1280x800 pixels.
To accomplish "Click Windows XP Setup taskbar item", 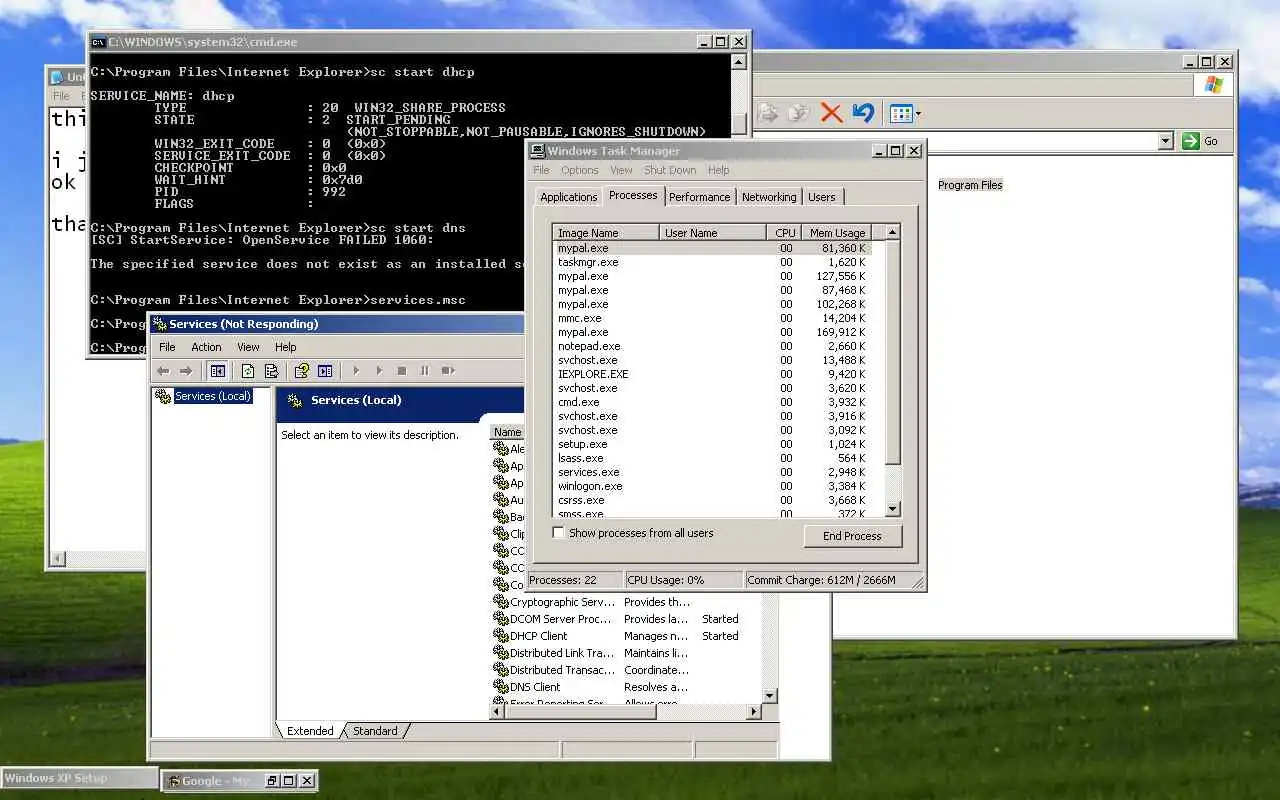I will click(x=79, y=778).
